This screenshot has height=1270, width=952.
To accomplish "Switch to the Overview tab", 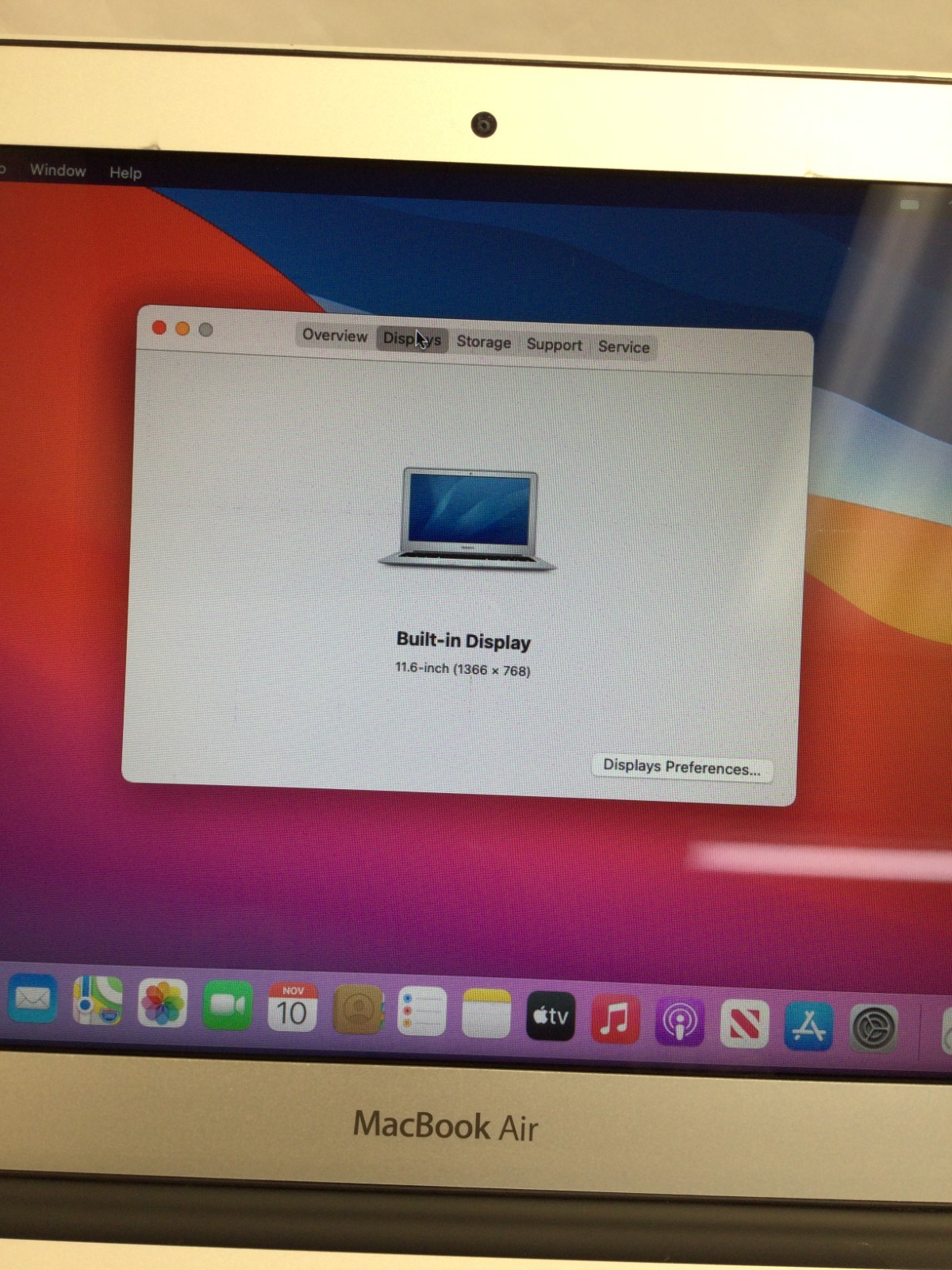I will pos(334,335).
